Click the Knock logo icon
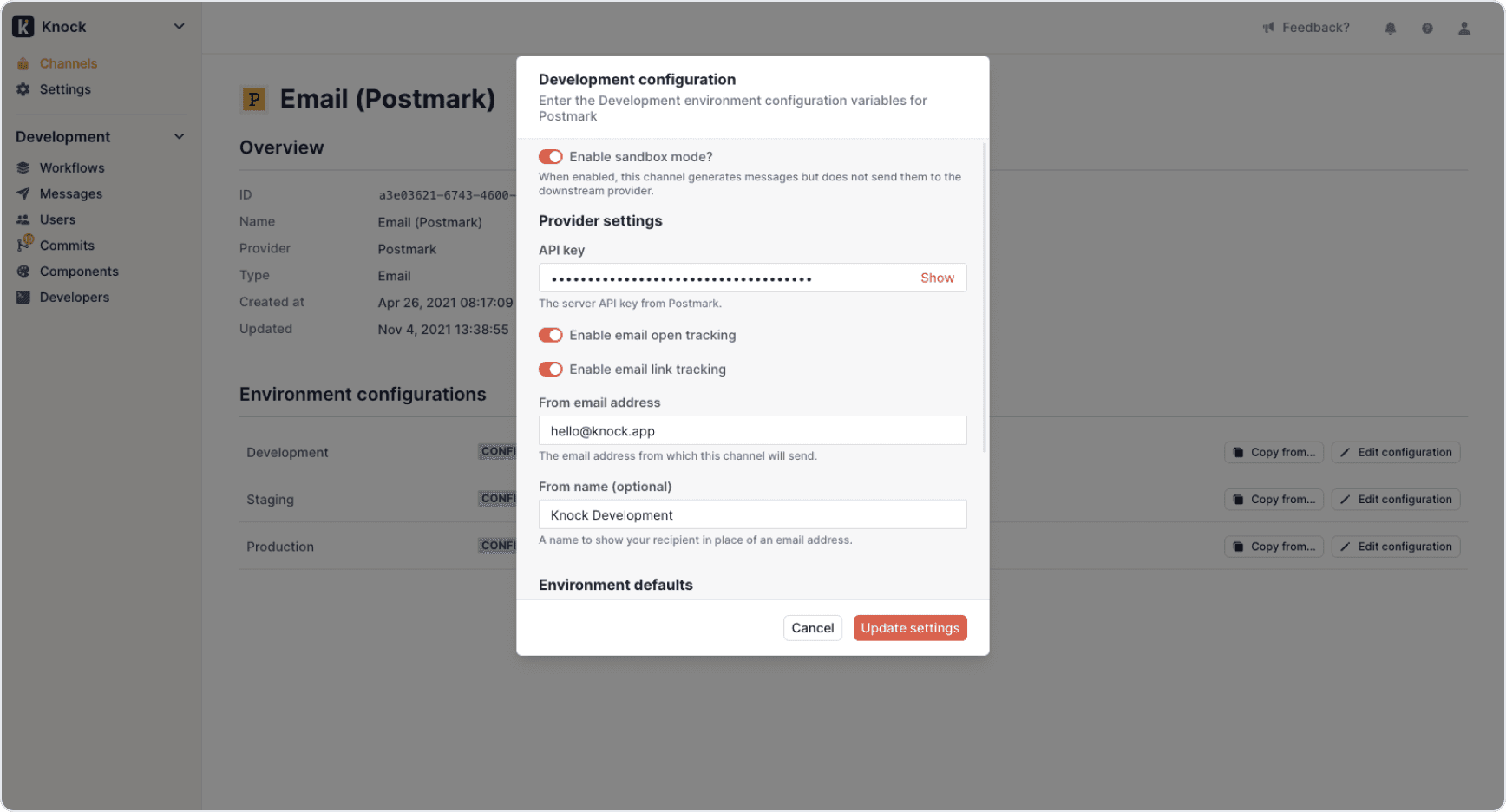 pos(23,27)
